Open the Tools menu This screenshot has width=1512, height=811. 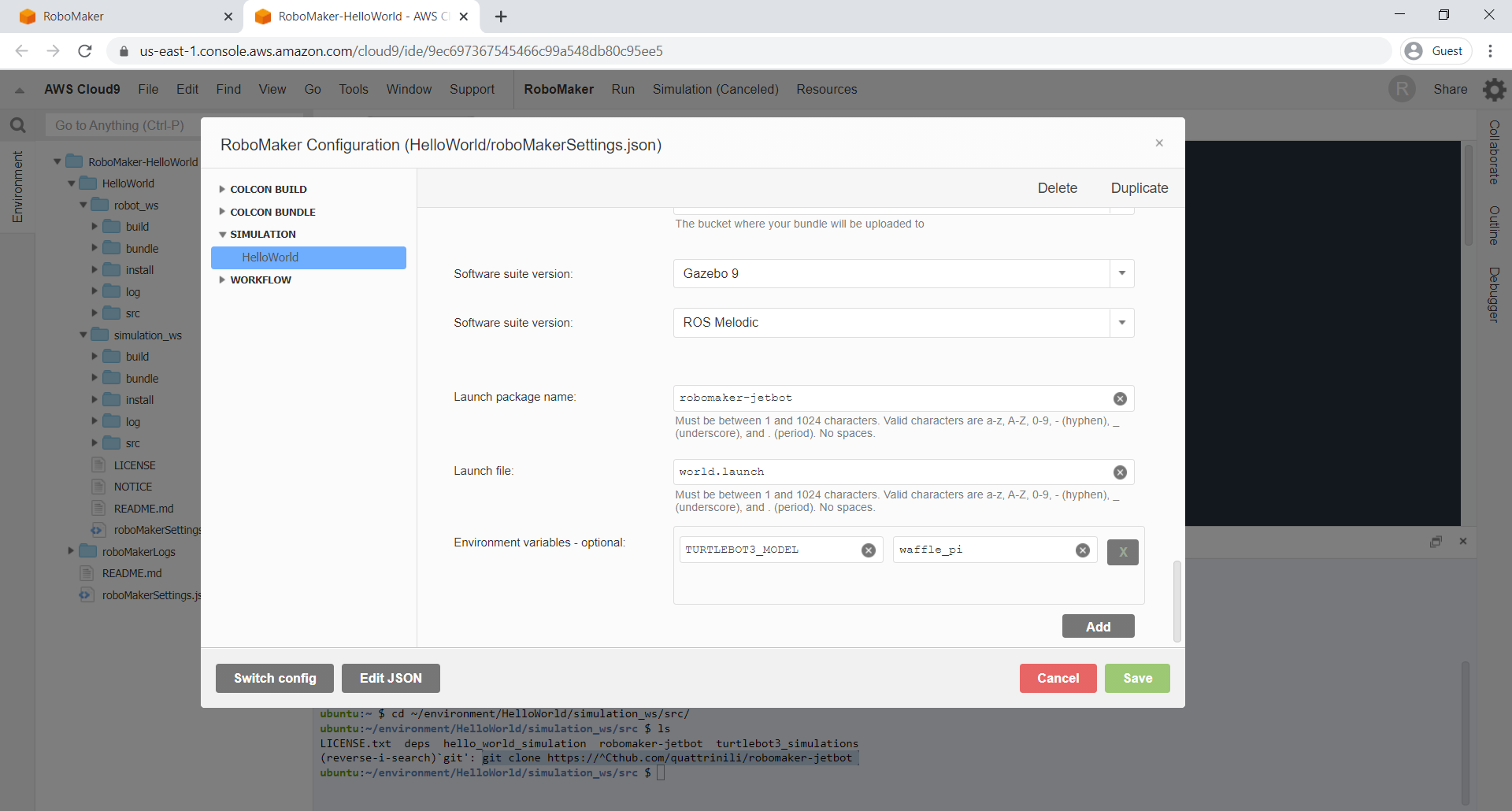354,90
